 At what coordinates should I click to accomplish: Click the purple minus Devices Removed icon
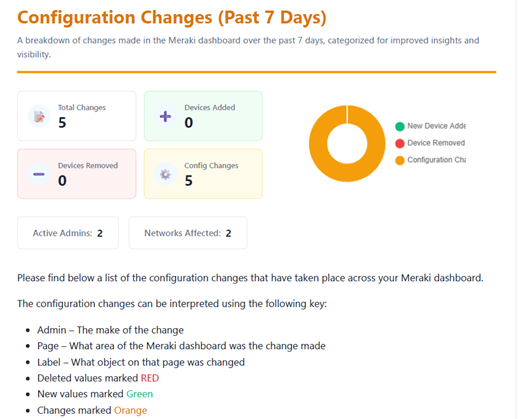point(39,174)
